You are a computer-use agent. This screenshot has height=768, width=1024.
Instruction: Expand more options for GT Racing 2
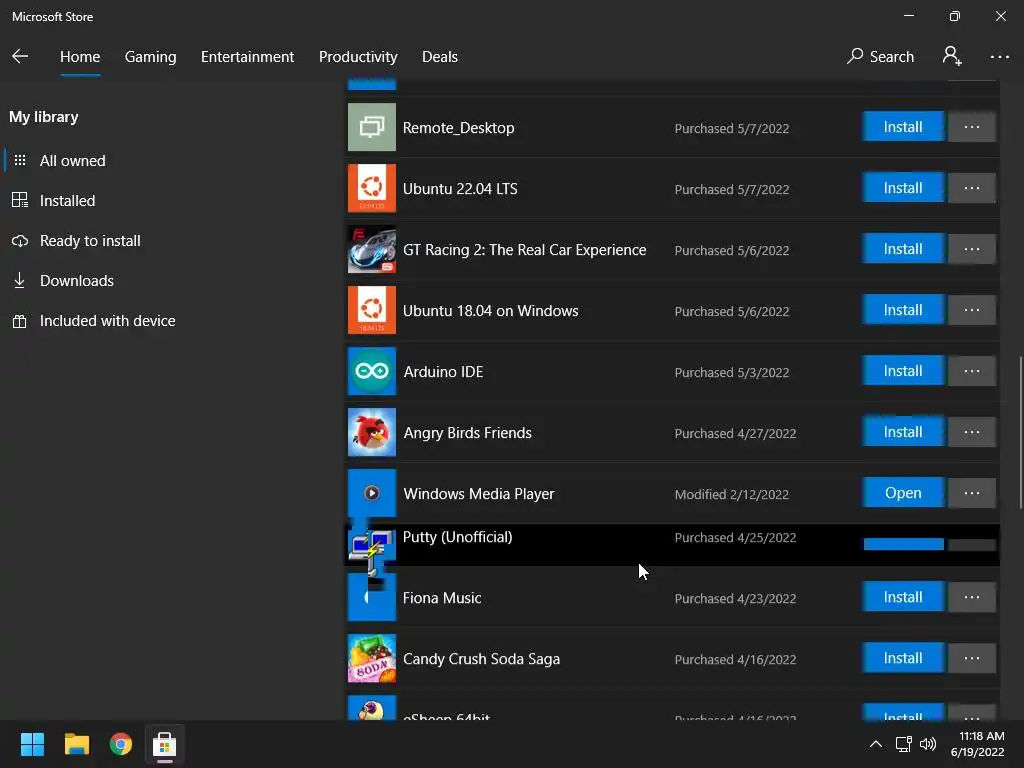pos(972,249)
